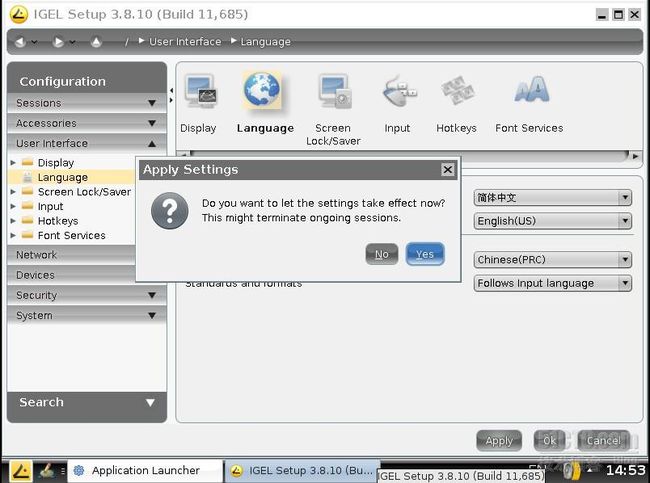Open the Hotkeys icon
This screenshot has height=483, width=650.
point(457,90)
